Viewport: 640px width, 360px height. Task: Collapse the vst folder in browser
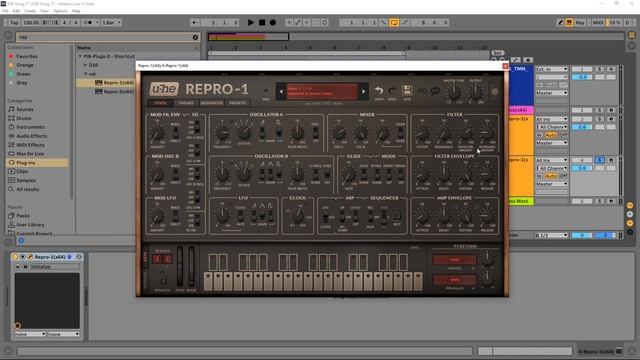85,74
